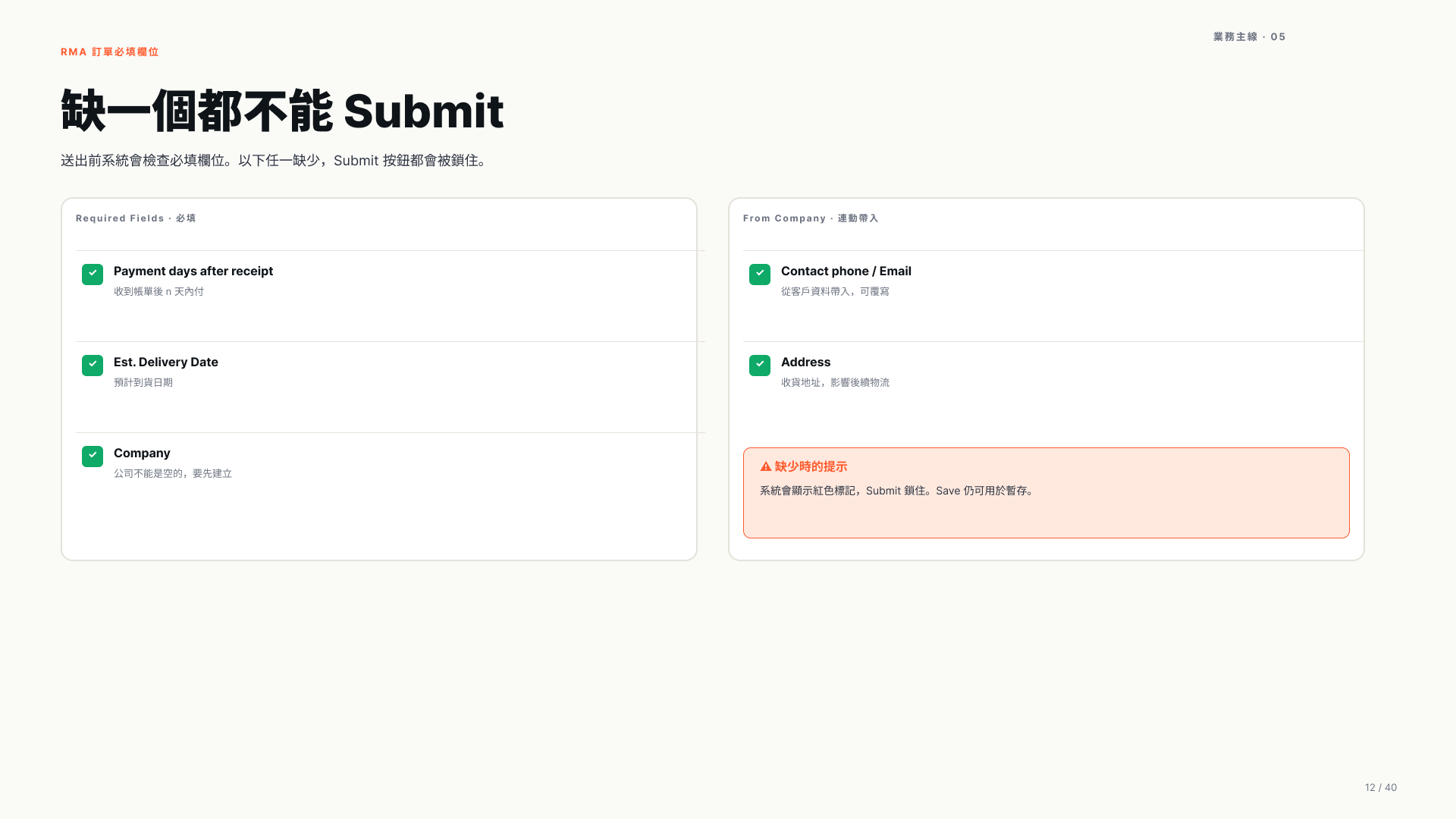Screen dimensions: 1456x819
Task: Click the '公司不能是空的，要先建立' description
Action: [x=173, y=473]
